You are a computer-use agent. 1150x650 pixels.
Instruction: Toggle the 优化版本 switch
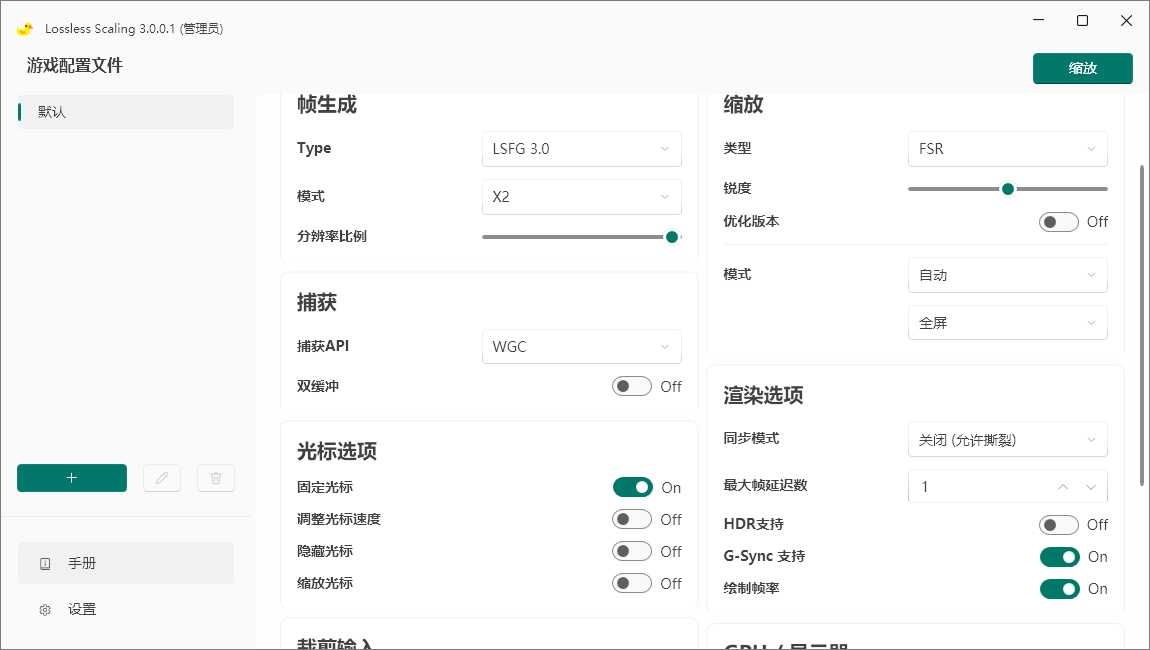tap(1058, 222)
